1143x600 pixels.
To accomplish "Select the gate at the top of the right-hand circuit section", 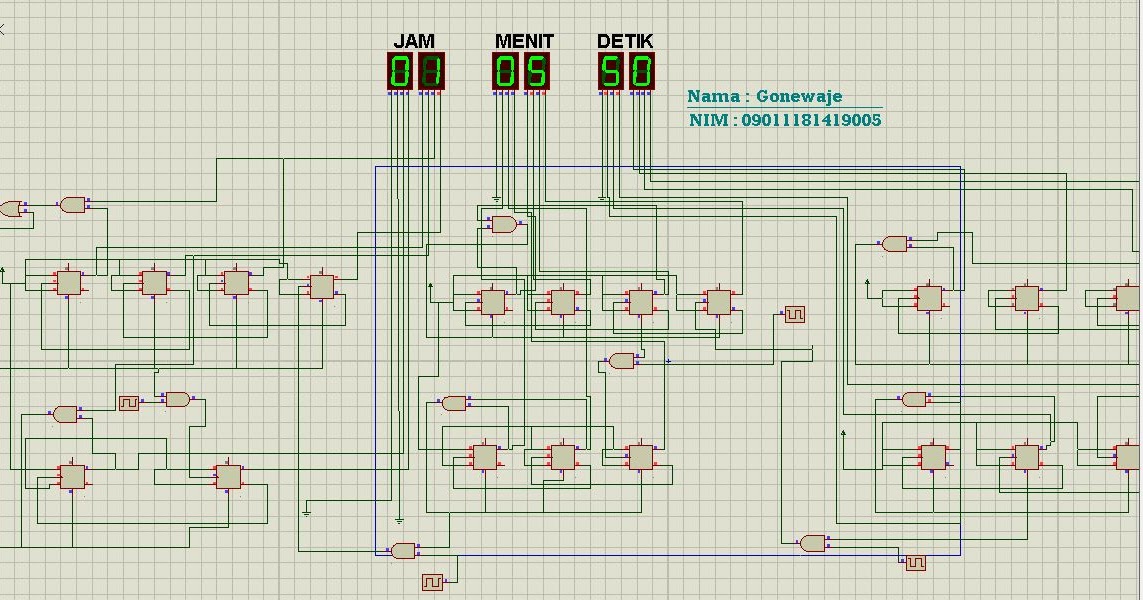I will click(894, 243).
